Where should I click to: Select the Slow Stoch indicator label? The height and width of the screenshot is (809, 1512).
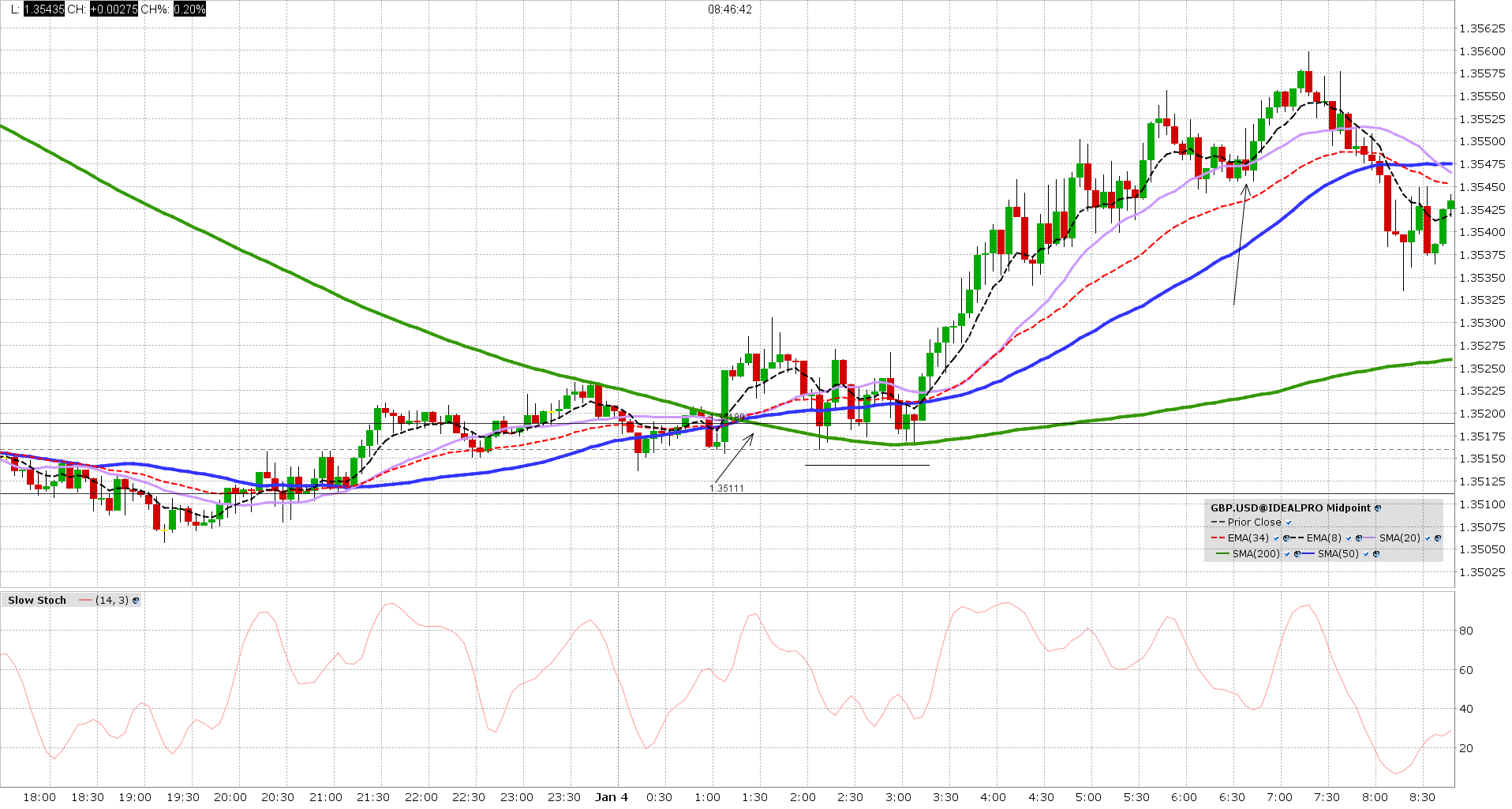point(37,601)
